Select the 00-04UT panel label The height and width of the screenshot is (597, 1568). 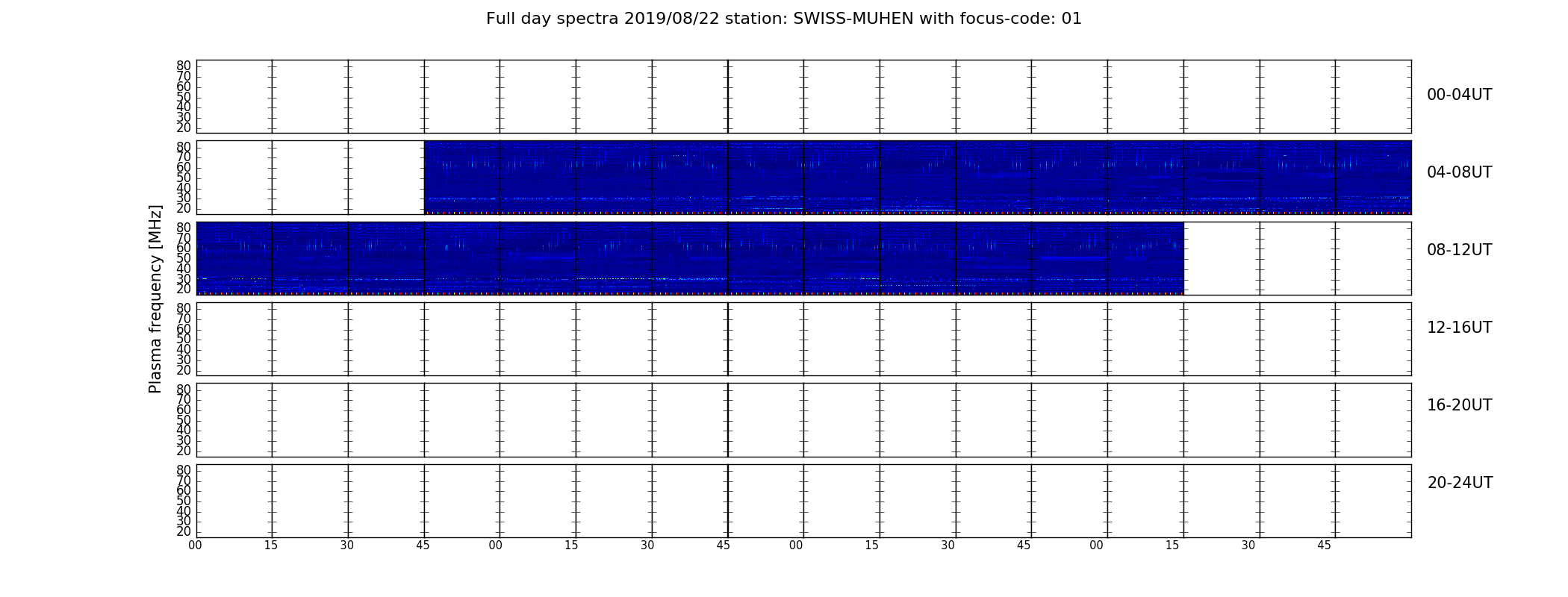(1459, 95)
